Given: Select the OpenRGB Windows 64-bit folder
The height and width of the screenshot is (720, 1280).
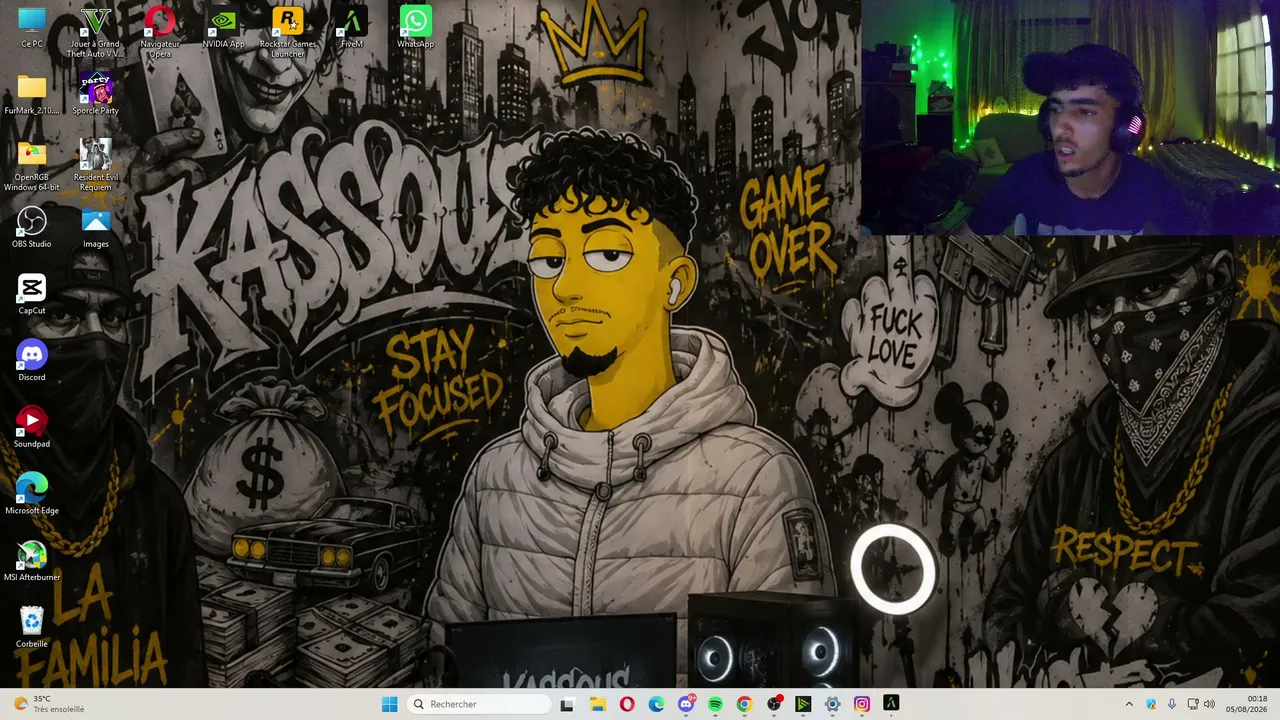Looking at the screenshot, I should (x=32, y=166).
